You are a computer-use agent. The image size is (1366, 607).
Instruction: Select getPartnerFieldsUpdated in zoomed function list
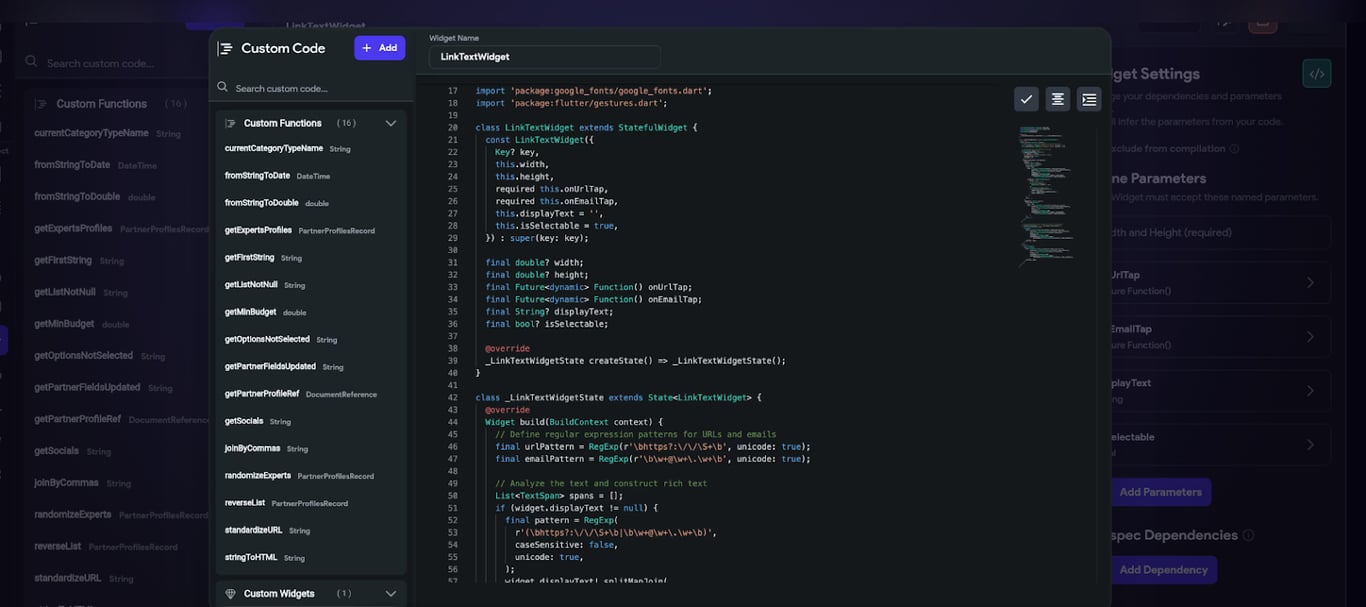[270, 366]
